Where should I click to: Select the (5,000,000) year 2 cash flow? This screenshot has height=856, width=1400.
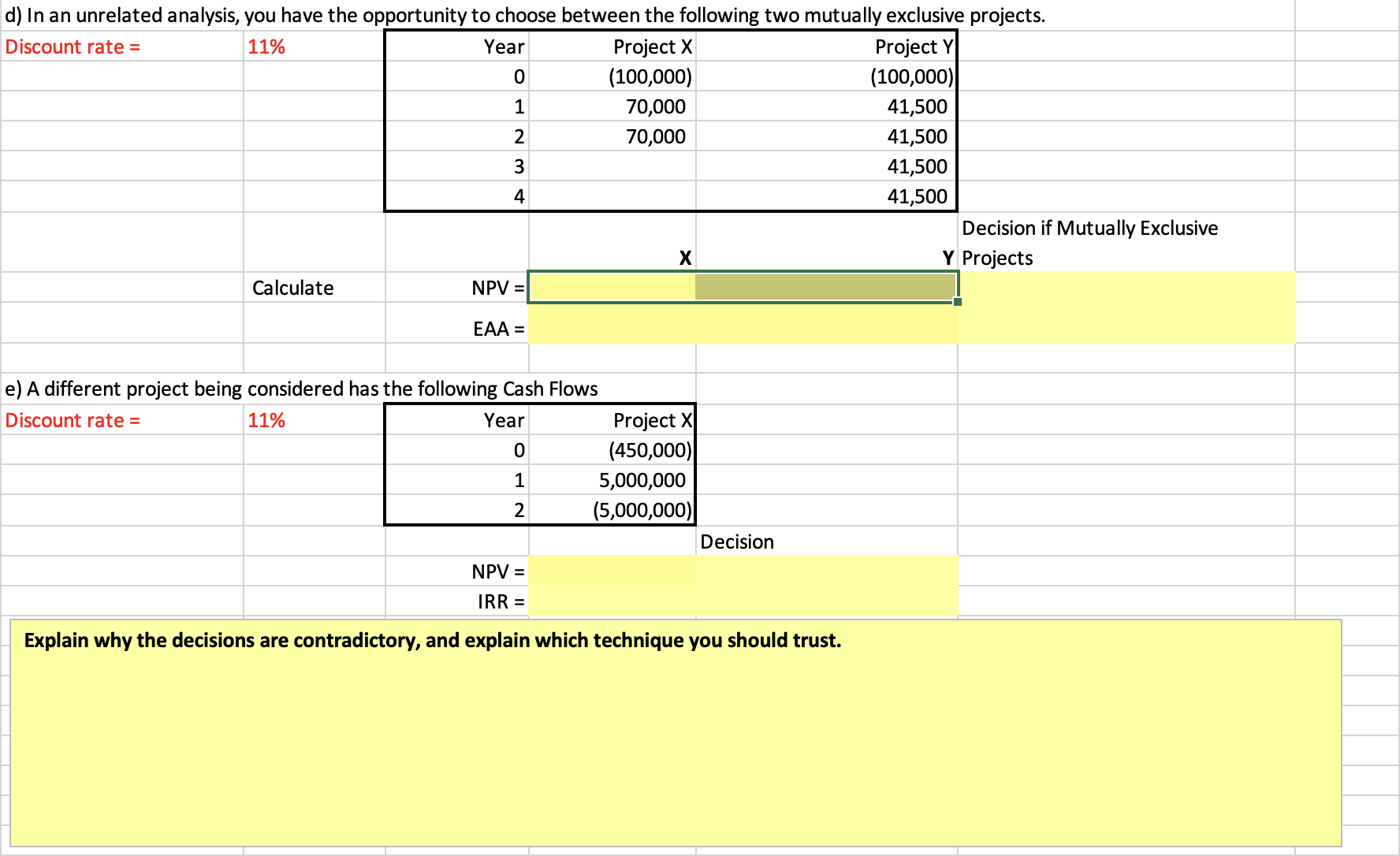pyautogui.click(x=612, y=510)
